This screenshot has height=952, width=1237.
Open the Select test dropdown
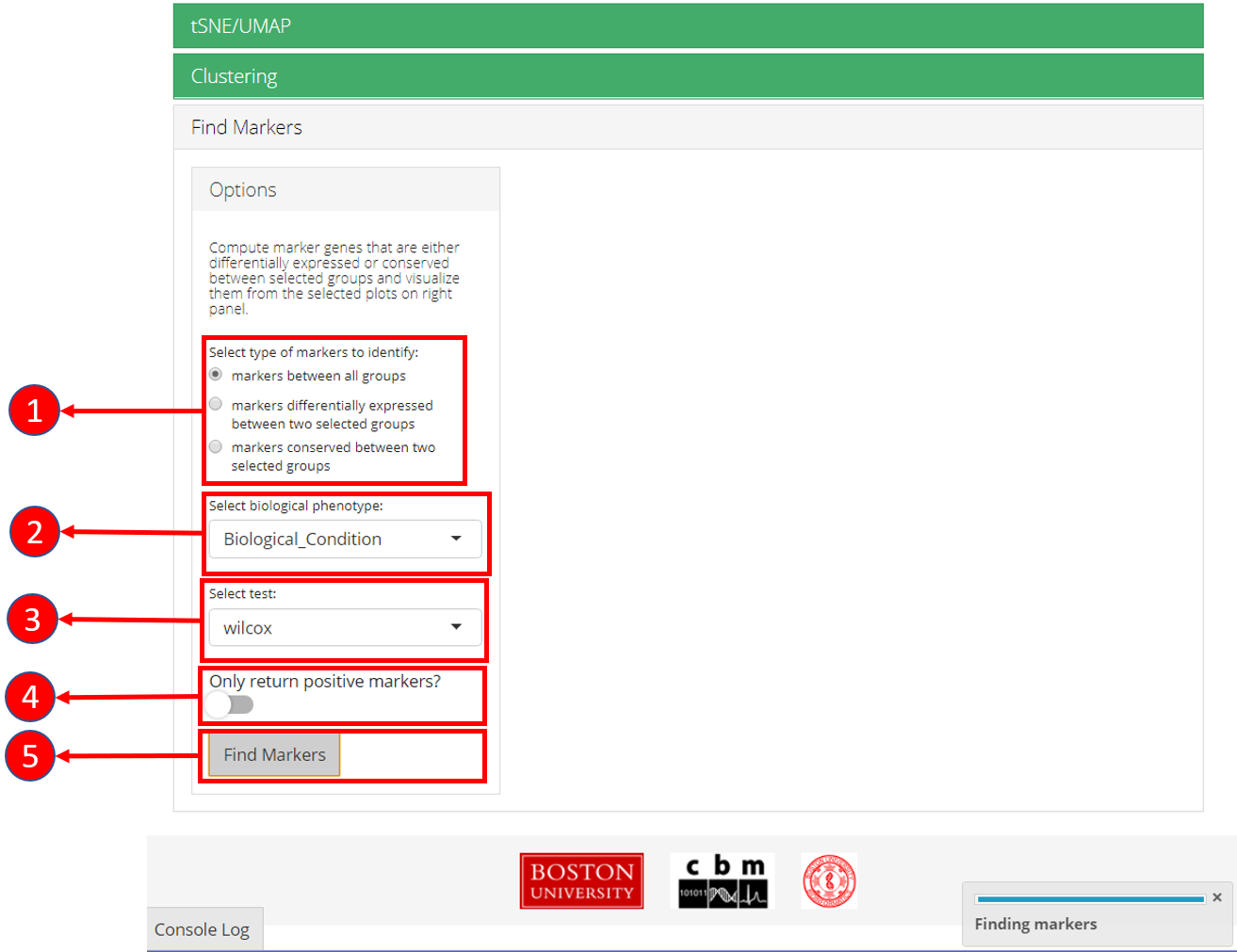[344, 627]
